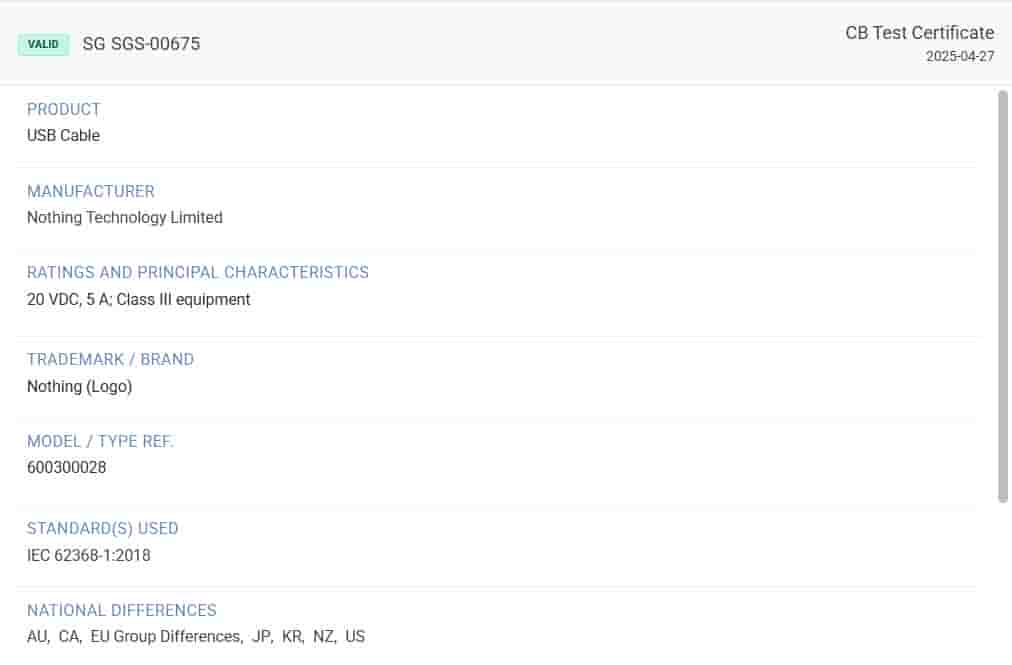This screenshot has height=665, width=1012.
Task: Select certificate number SG SGS-00675
Action: point(141,44)
